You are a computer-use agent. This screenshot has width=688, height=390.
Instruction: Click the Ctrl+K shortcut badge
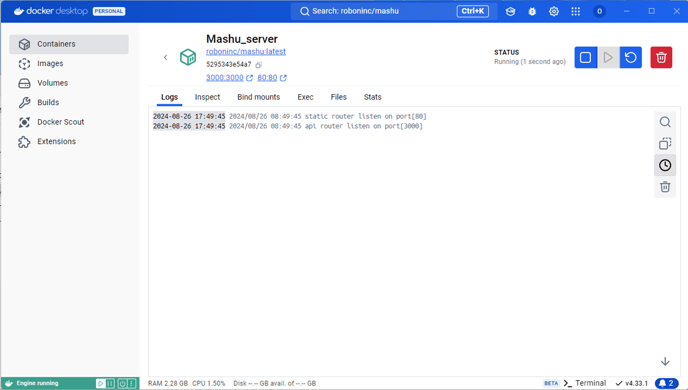[x=473, y=11]
